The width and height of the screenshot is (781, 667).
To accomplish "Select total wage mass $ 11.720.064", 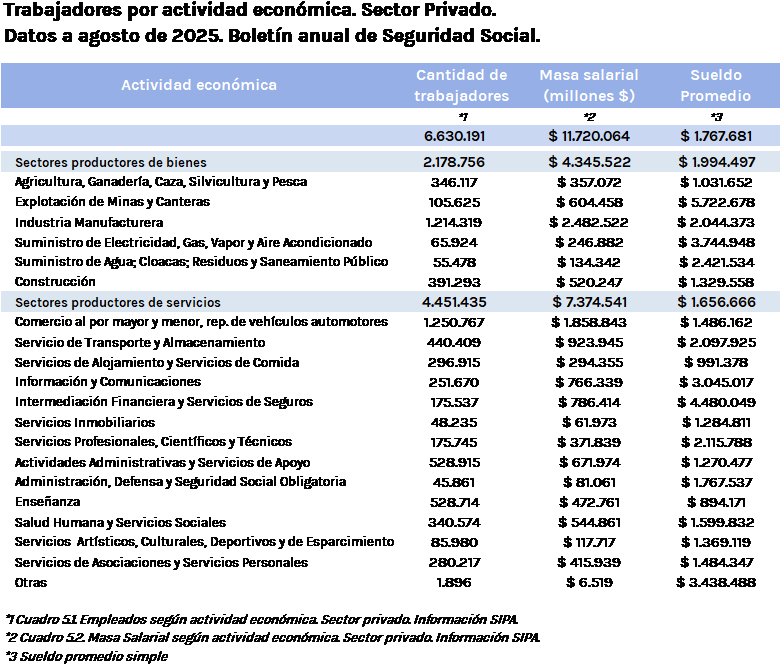I will pos(588,136).
